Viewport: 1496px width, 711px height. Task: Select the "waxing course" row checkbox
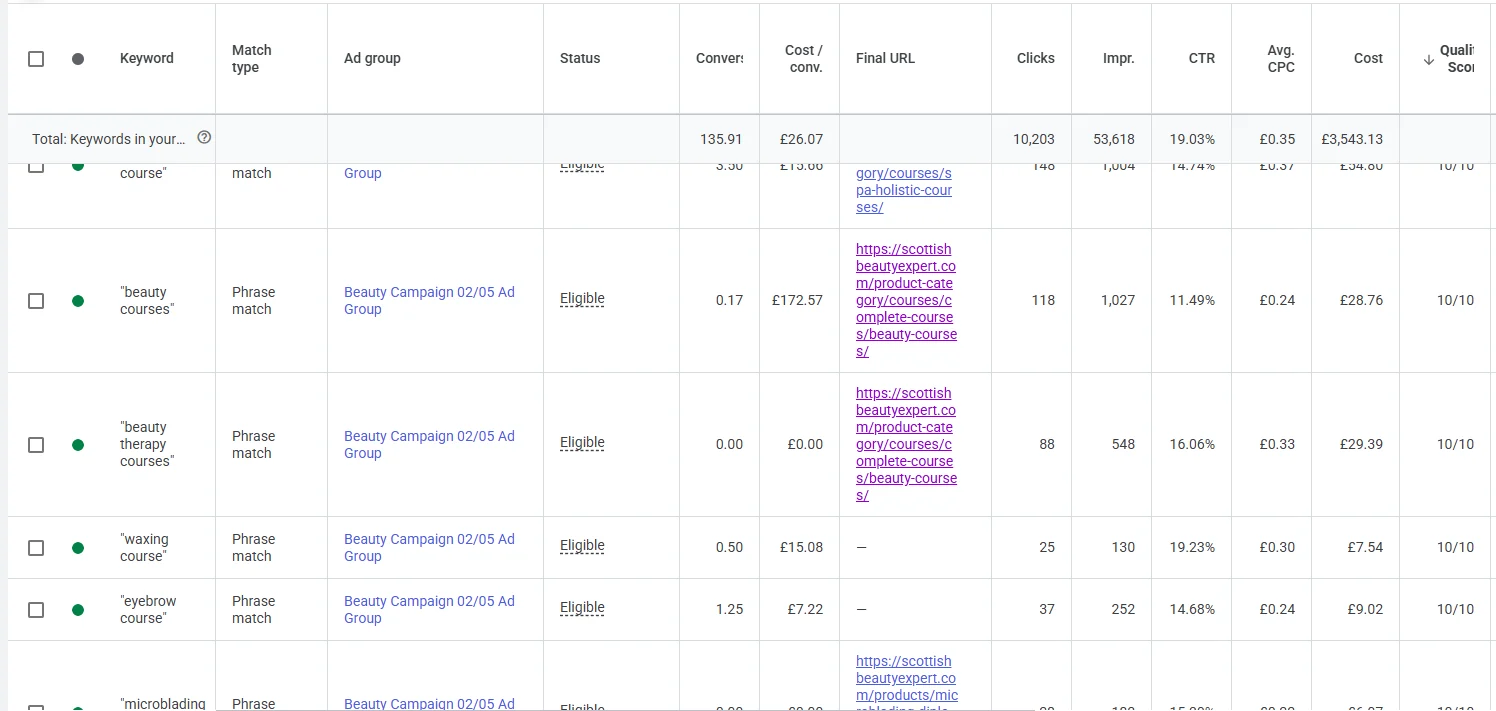(36, 548)
